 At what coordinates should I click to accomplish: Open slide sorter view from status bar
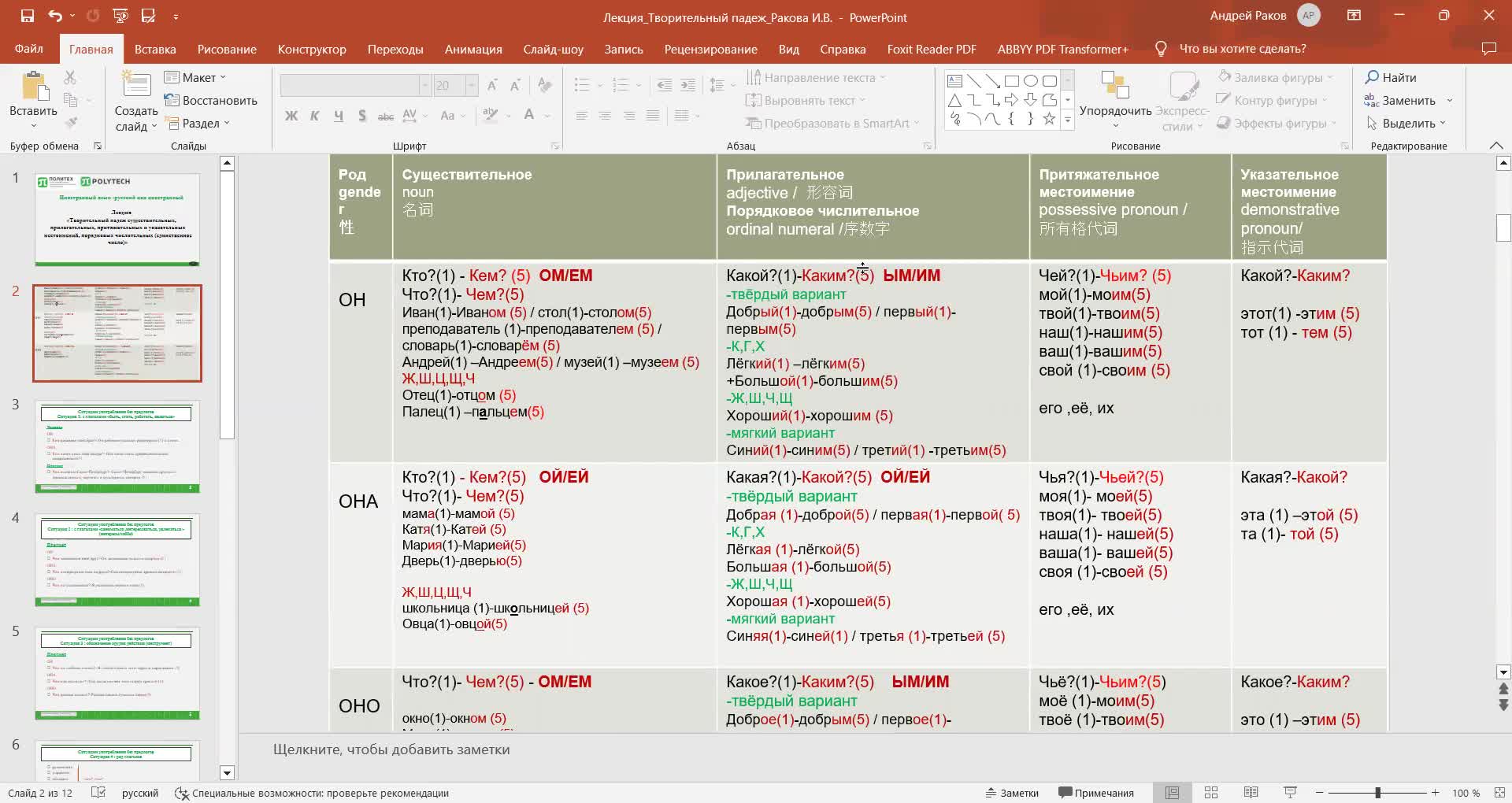point(1211,793)
